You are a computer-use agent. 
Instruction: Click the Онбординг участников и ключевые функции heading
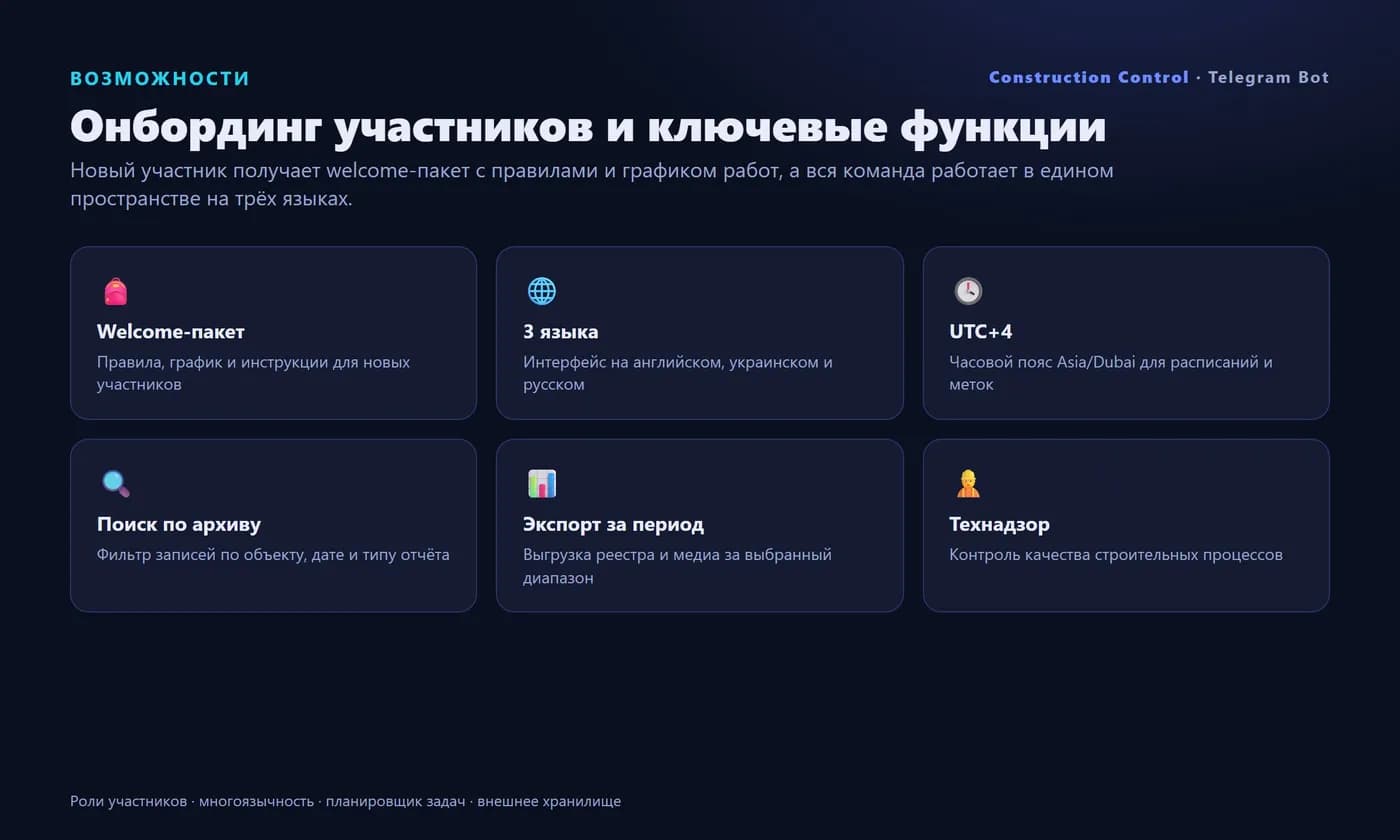[x=588, y=127]
